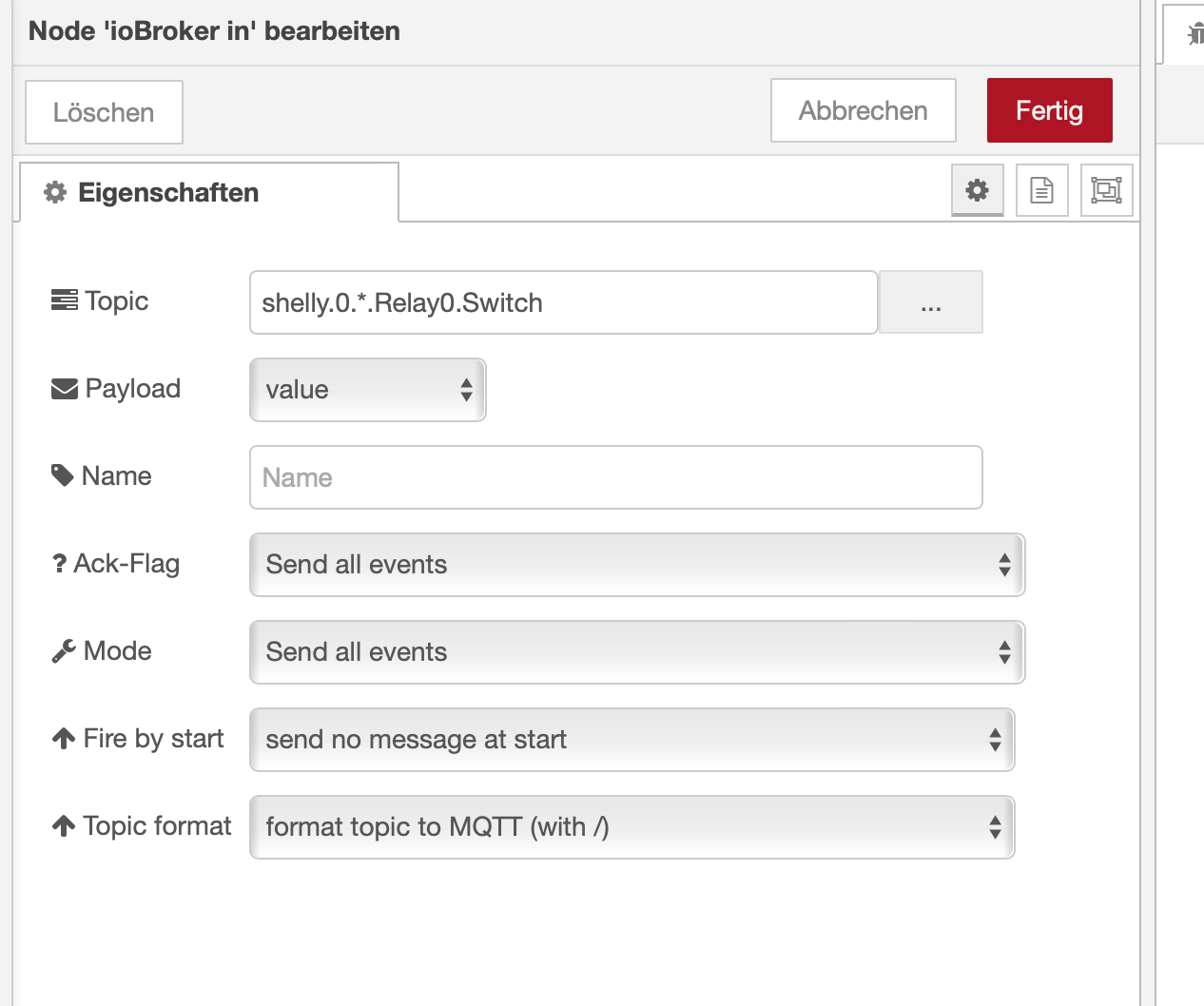The height and width of the screenshot is (1006, 1204).
Task: Click the Abbrechen button
Action: [863, 110]
